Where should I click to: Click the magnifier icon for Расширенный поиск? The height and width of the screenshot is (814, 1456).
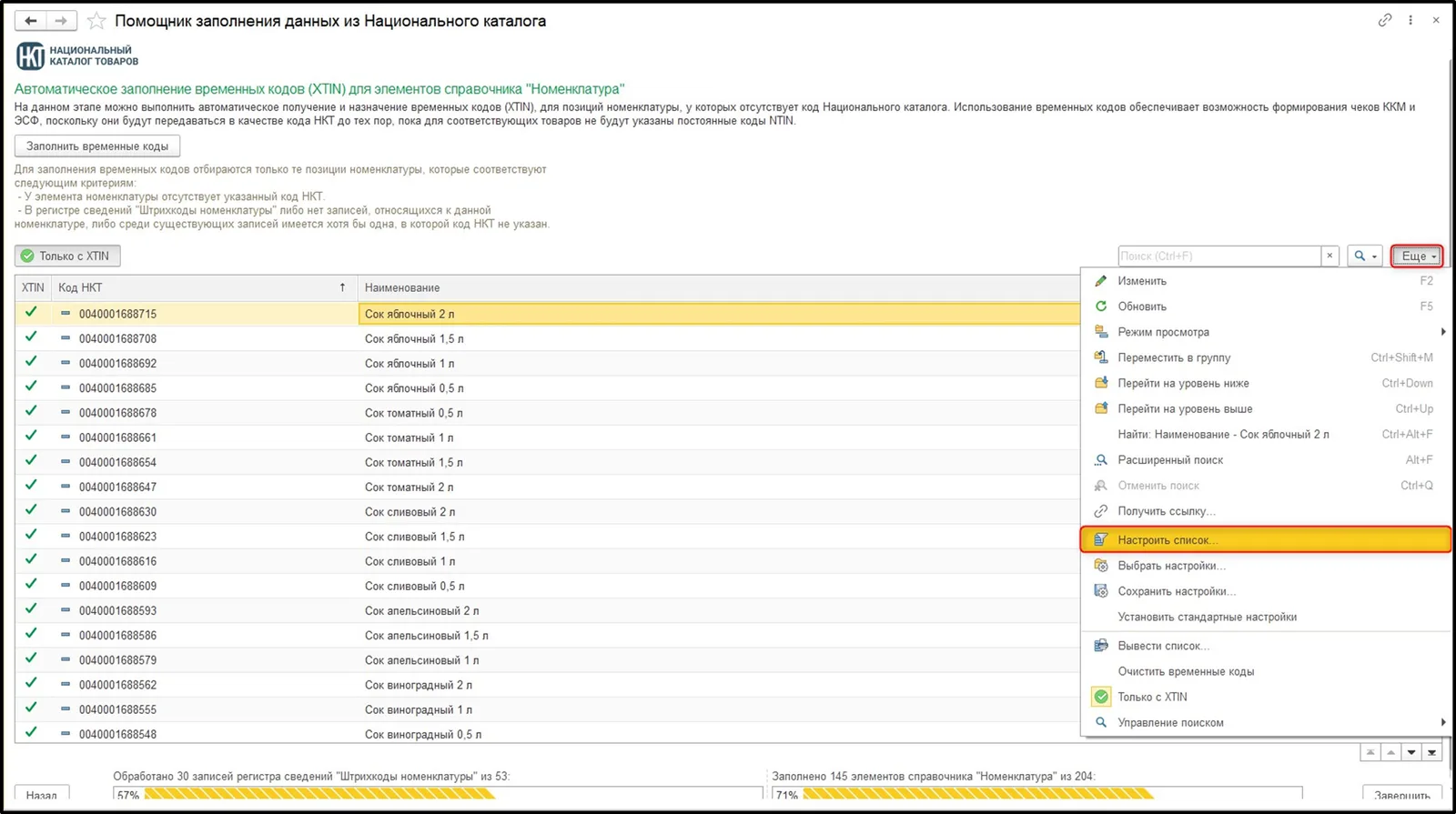(1101, 460)
